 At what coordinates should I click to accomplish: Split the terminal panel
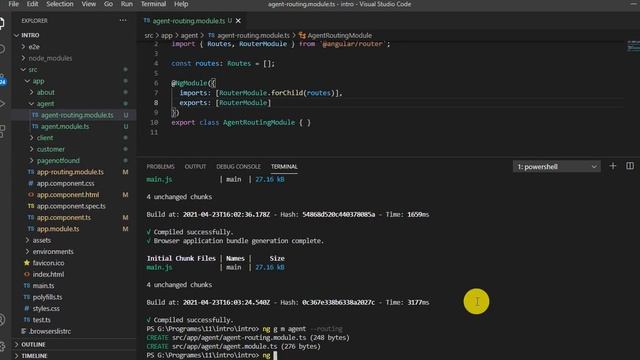click(x=630, y=166)
